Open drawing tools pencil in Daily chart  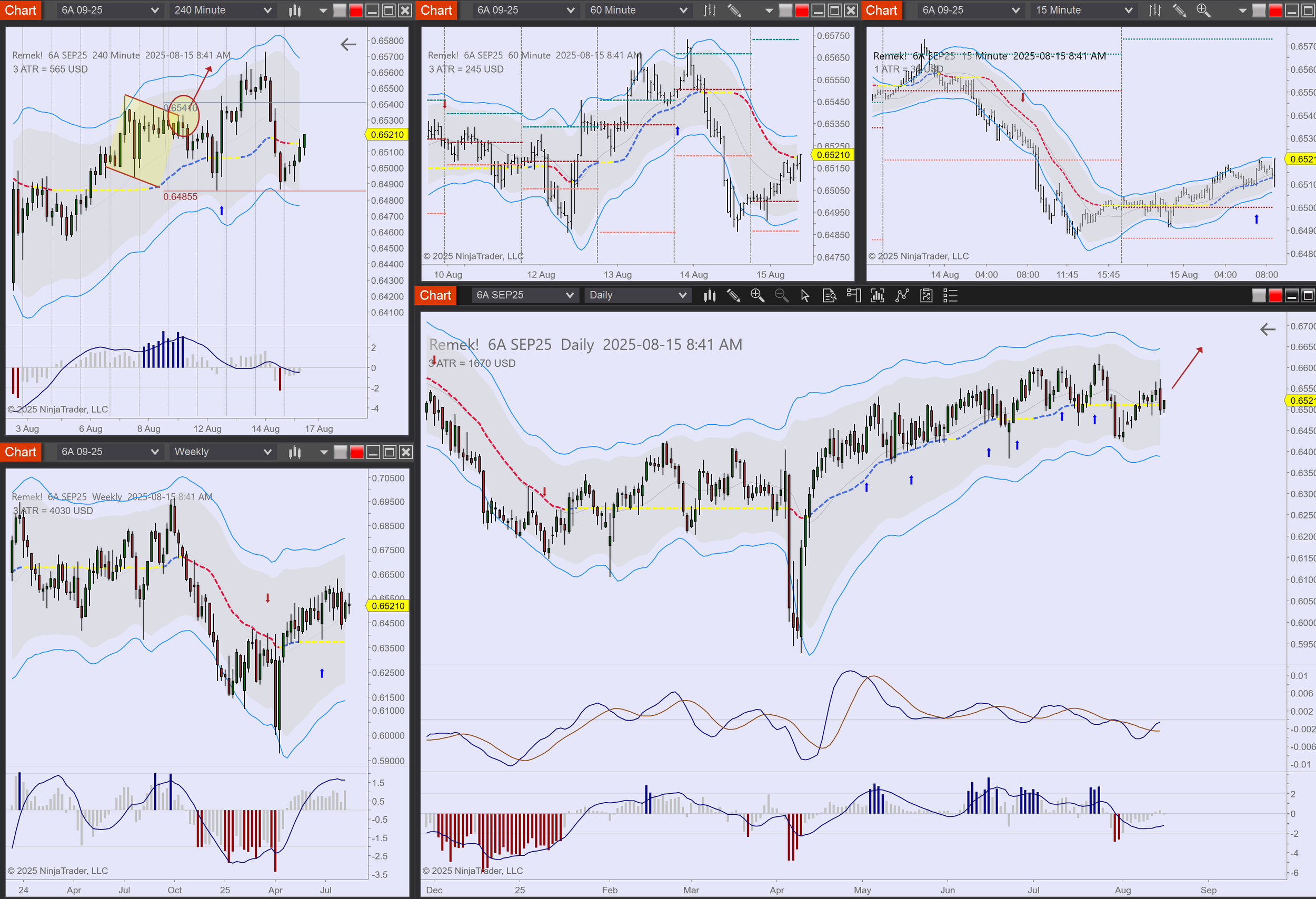[x=733, y=295]
